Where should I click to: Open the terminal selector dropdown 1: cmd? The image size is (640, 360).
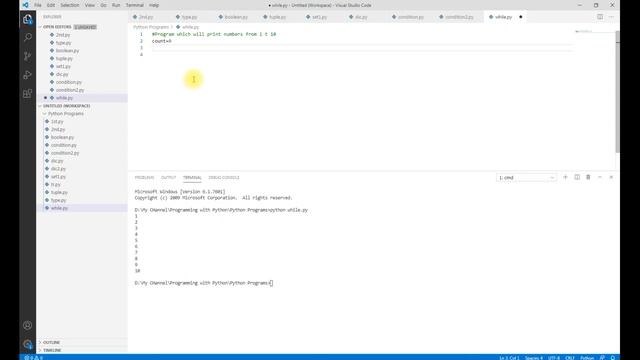click(526, 178)
